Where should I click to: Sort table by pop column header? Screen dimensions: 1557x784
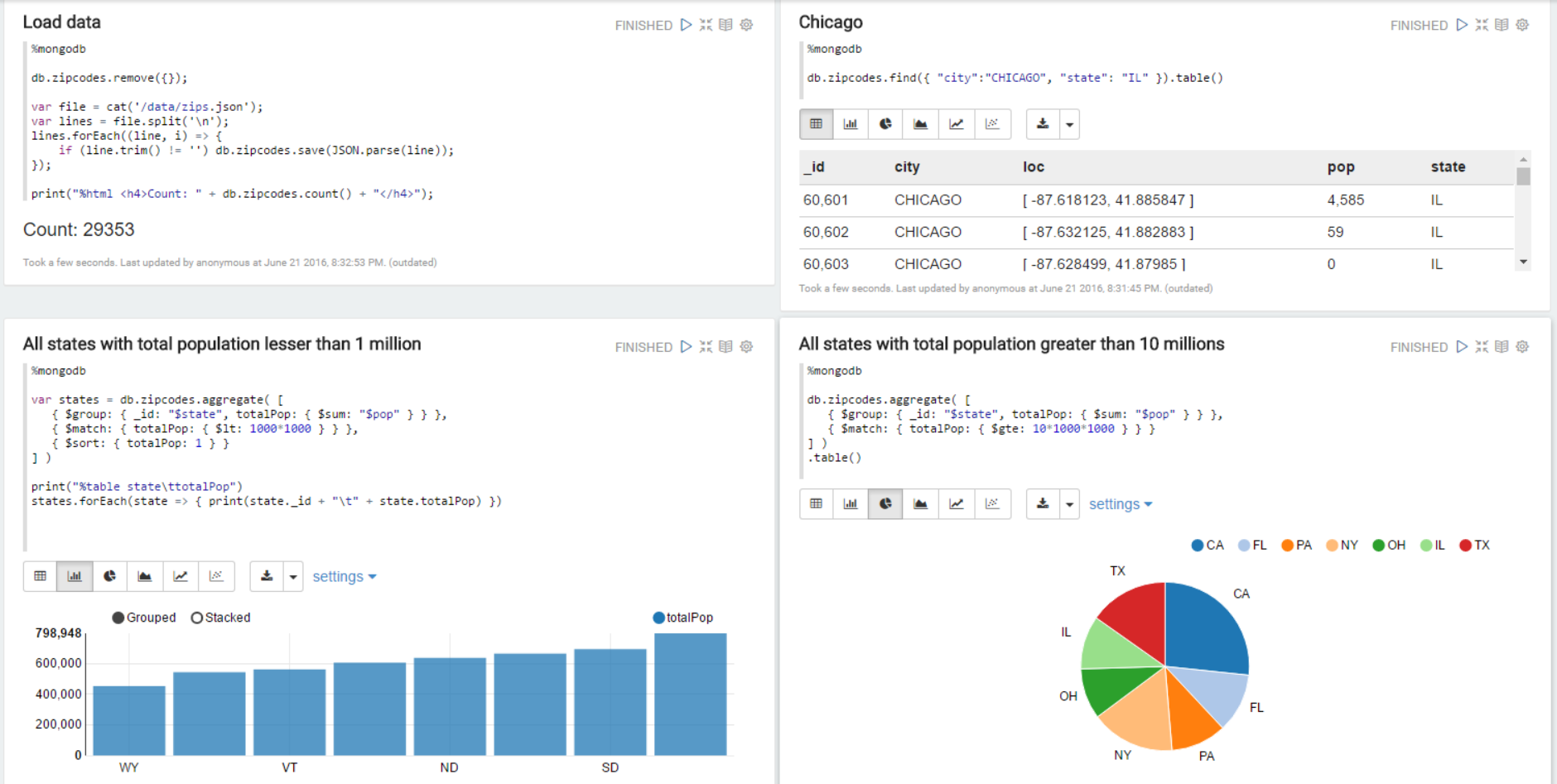coord(1340,167)
